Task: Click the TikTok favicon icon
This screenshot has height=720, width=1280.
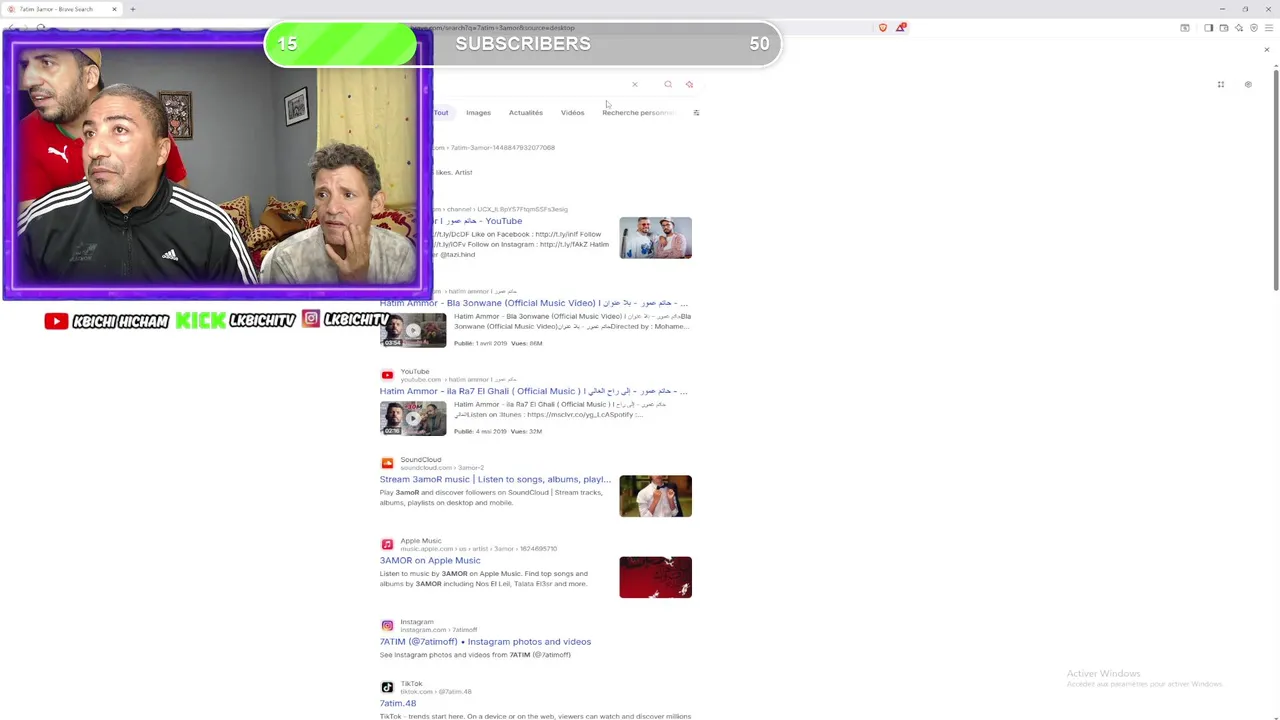Action: pyautogui.click(x=387, y=687)
